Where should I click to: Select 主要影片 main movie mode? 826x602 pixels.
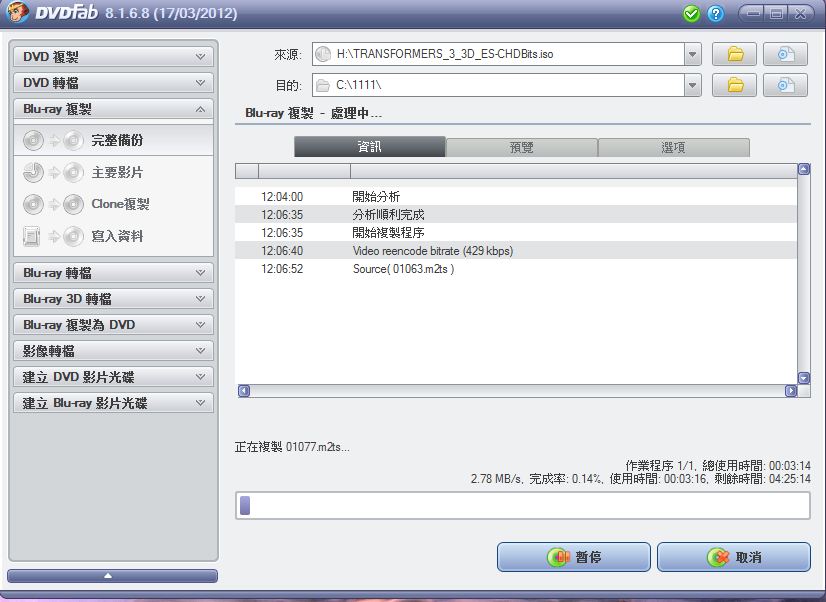[x=113, y=172]
